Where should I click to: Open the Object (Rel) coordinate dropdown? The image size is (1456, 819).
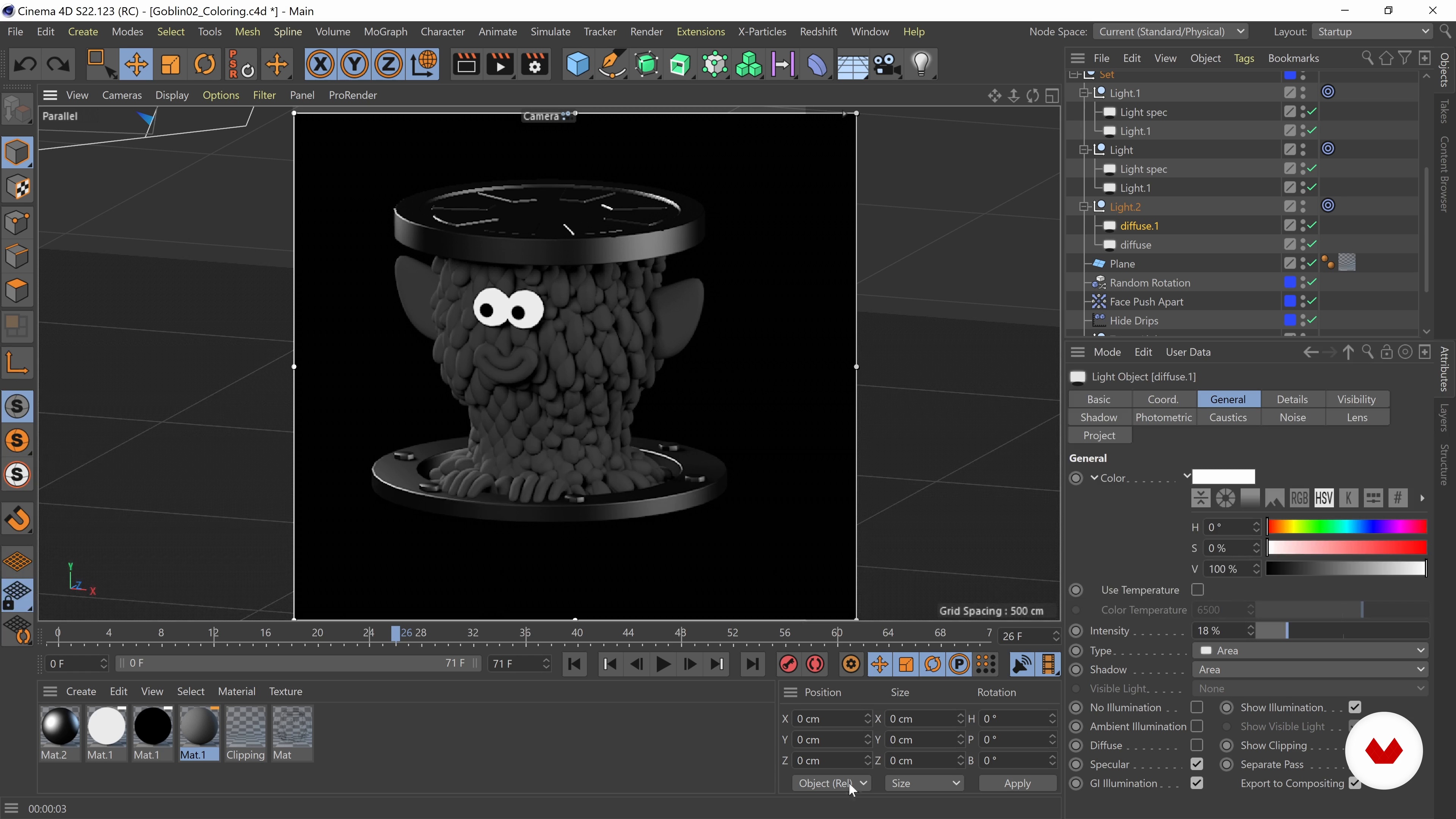pyautogui.click(x=832, y=783)
